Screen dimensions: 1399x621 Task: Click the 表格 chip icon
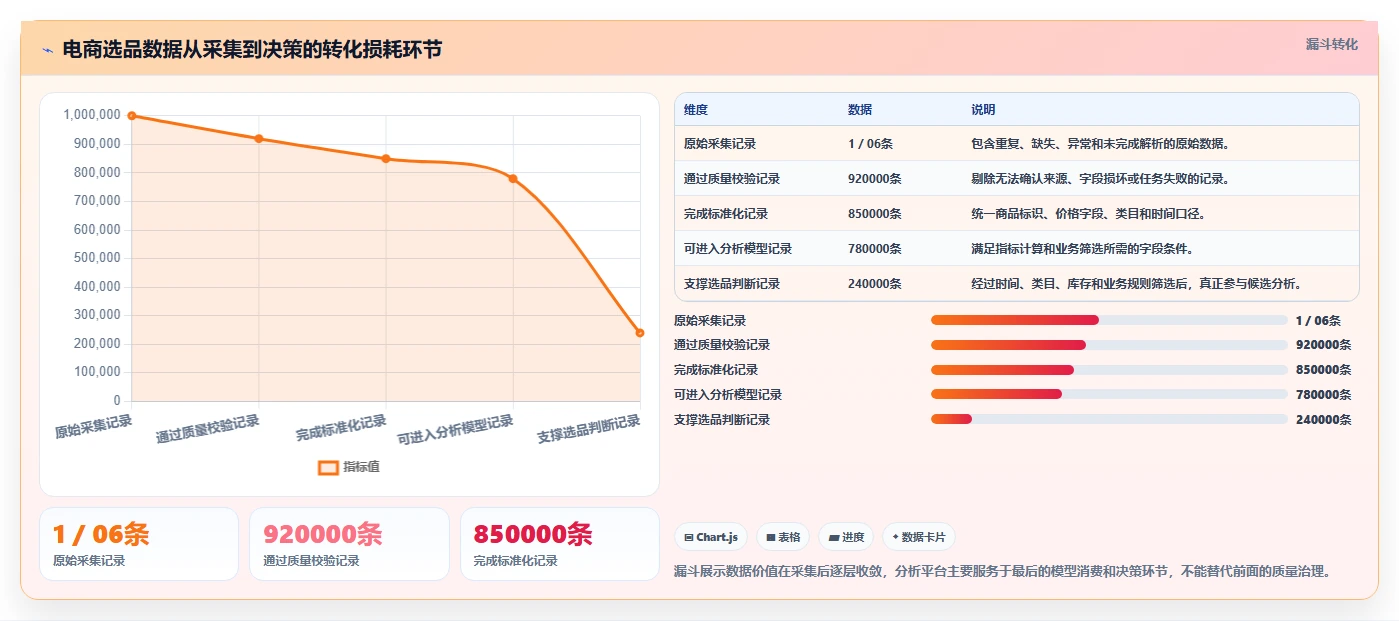tap(771, 538)
